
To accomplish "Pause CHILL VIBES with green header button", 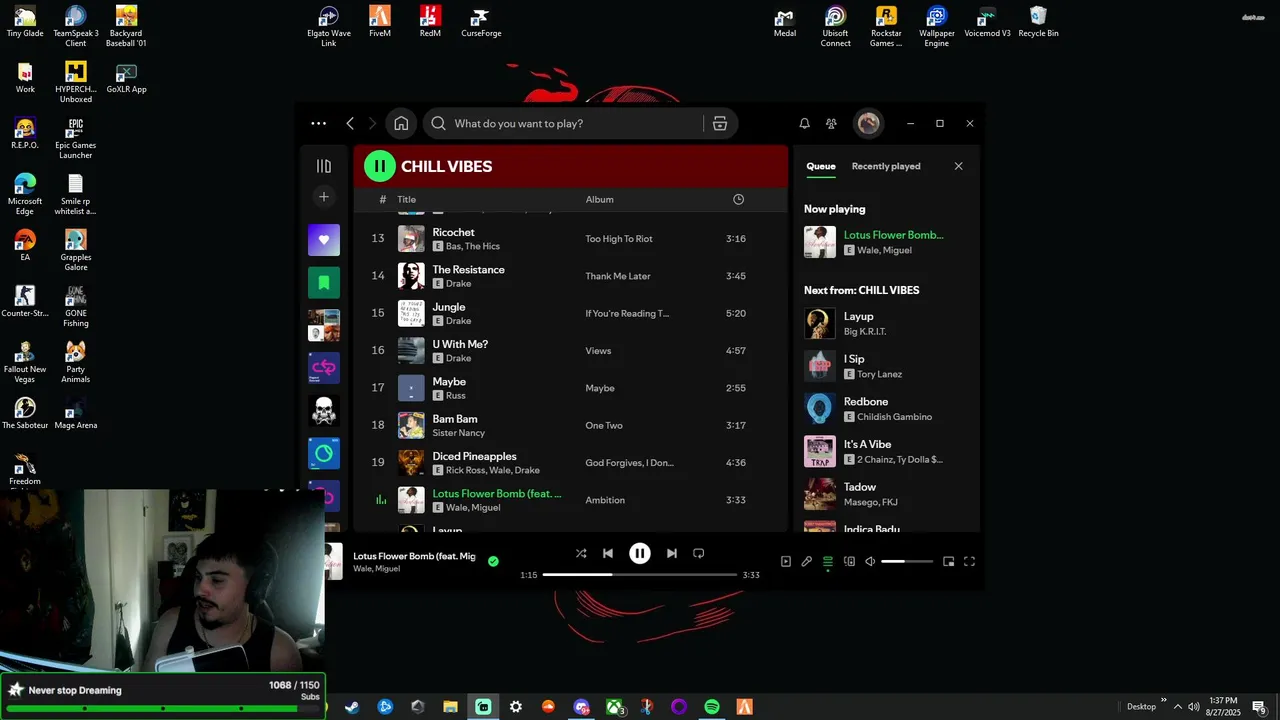I will coord(380,166).
